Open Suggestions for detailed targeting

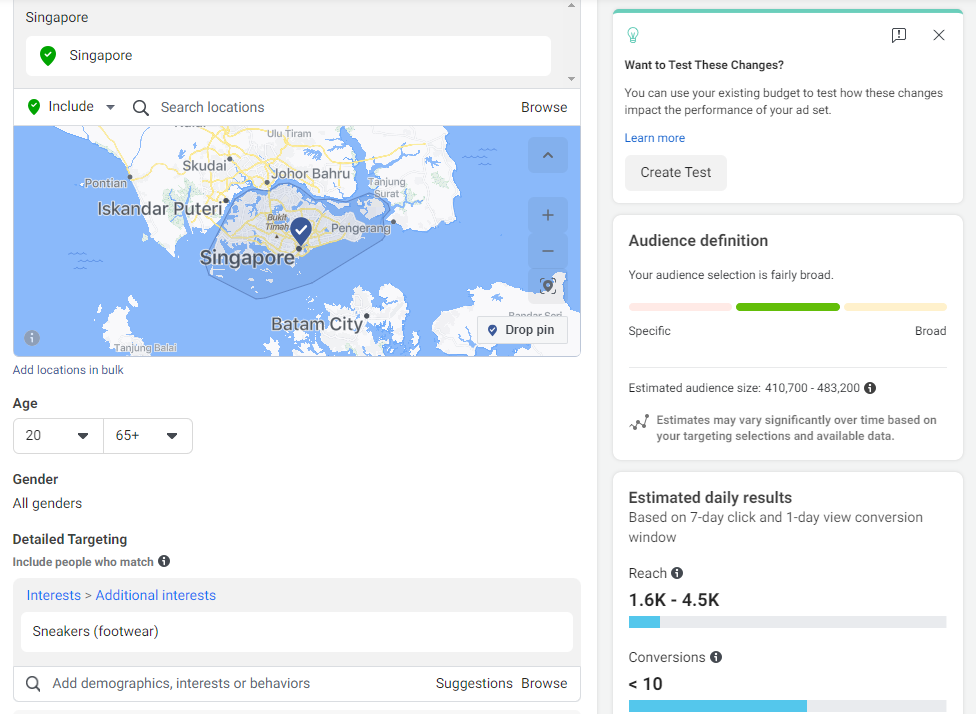[474, 683]
